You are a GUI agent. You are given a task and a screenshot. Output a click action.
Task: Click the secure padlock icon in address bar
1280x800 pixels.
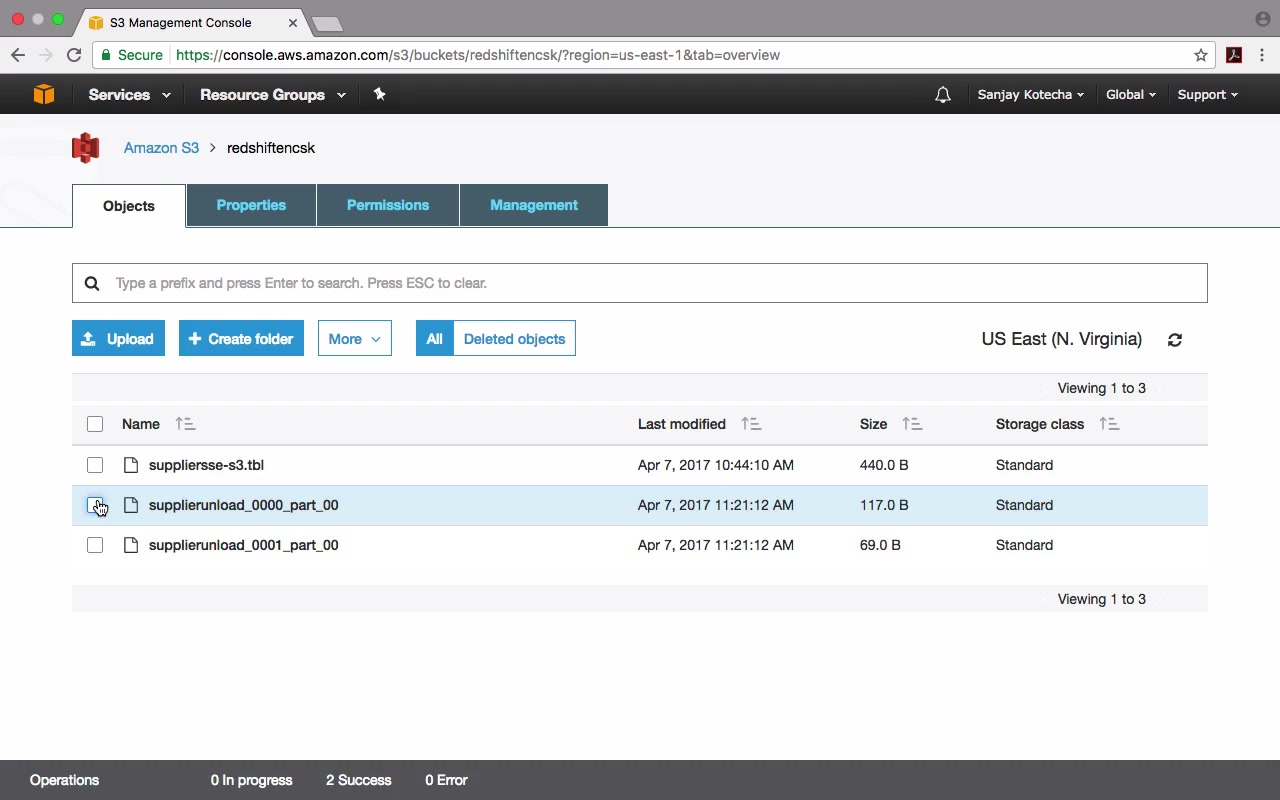tap(106, 55)
